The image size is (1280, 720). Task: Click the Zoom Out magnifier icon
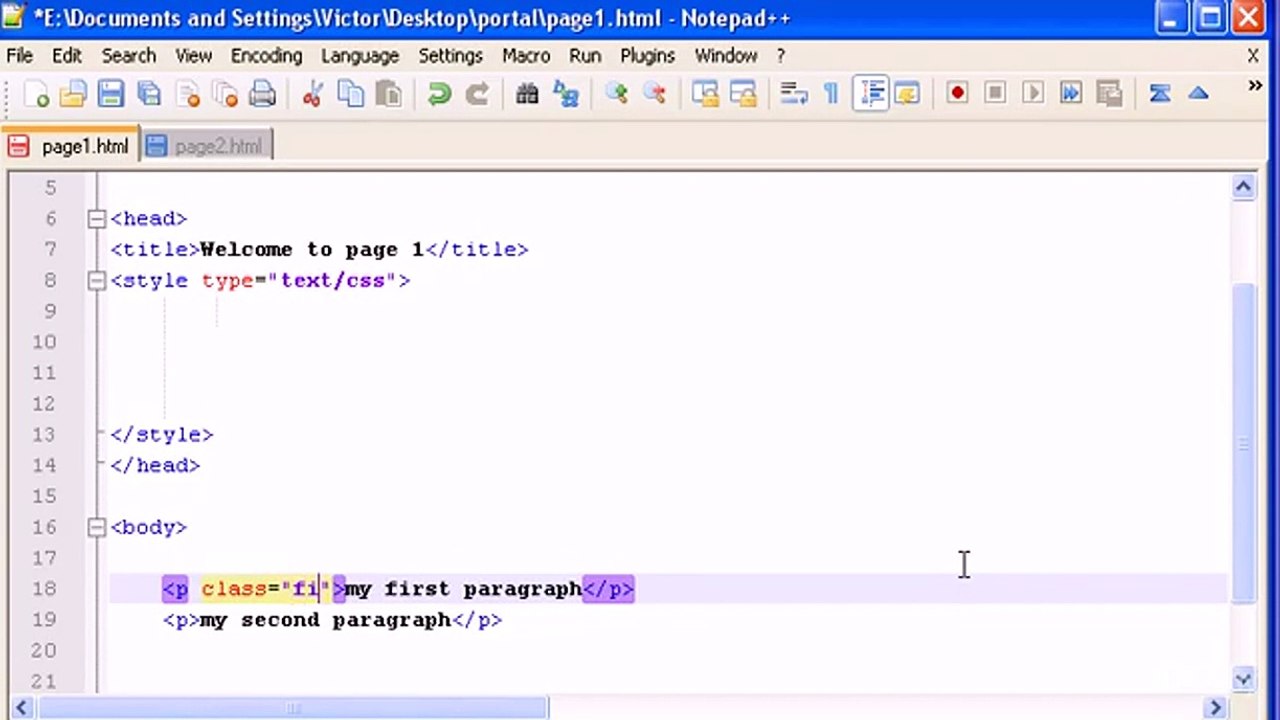[654, 94]
